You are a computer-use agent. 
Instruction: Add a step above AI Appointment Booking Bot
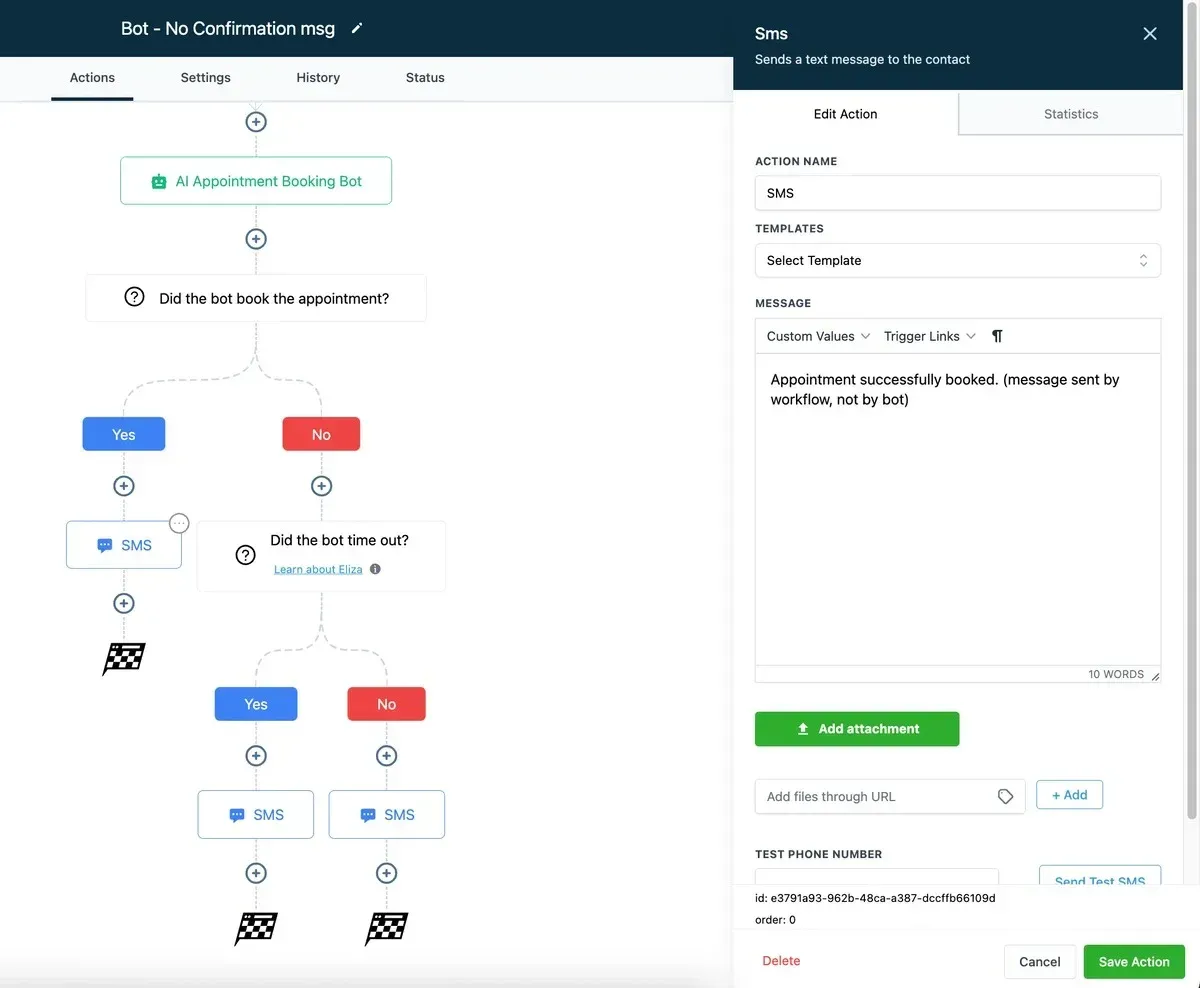coord(256,122)
